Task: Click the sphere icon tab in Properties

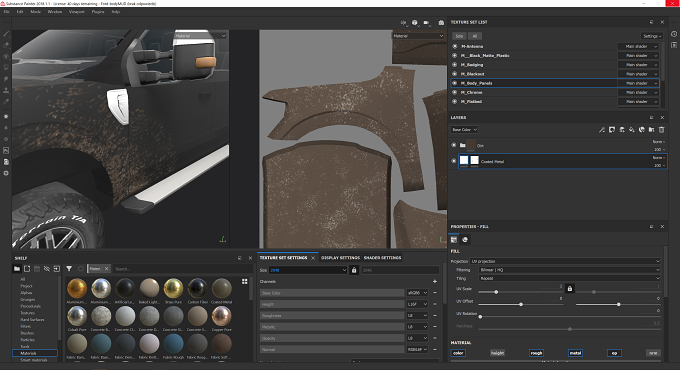Action: (x=465, y=239)
